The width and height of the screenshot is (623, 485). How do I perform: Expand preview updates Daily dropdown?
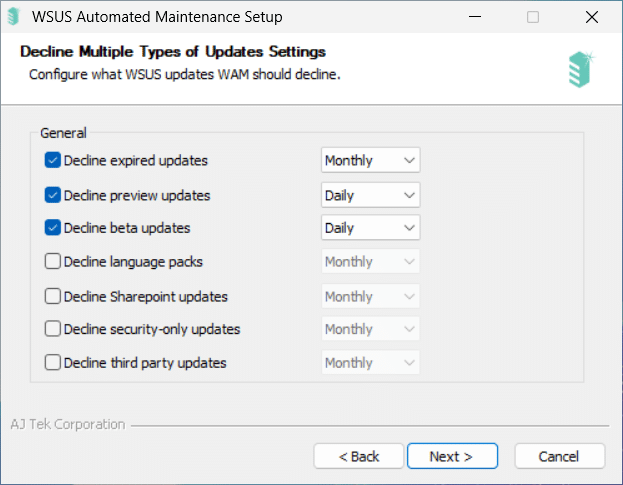click(370, 195)
